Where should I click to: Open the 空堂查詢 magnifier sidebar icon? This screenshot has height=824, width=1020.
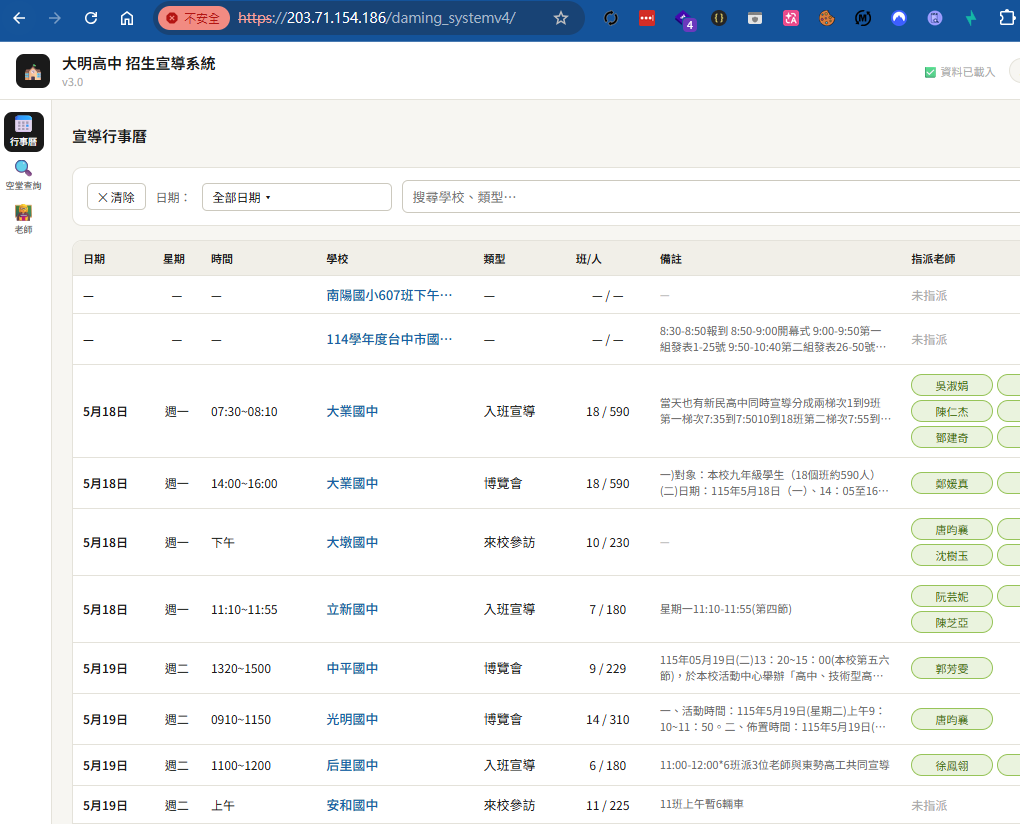pos(23,175)
